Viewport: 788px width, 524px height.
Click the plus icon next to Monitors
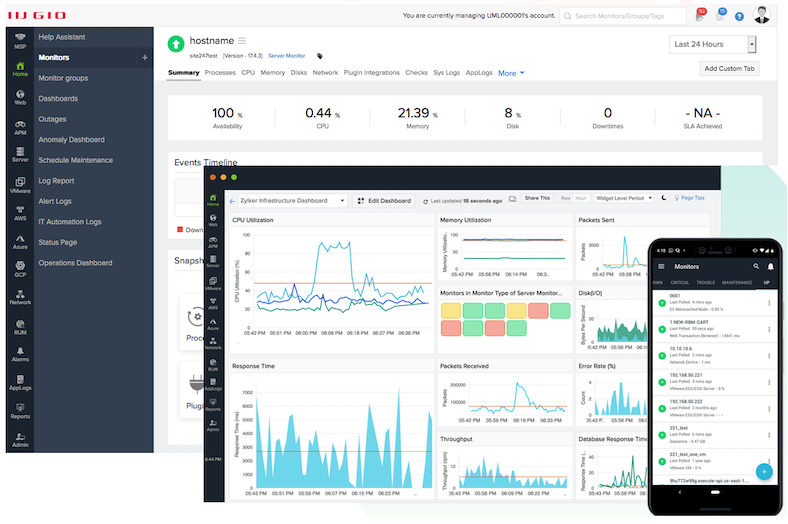[145, 58]
